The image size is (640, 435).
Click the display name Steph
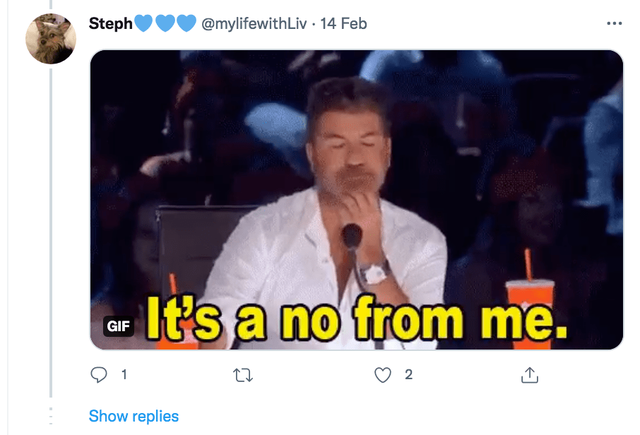tap(111, 24)
